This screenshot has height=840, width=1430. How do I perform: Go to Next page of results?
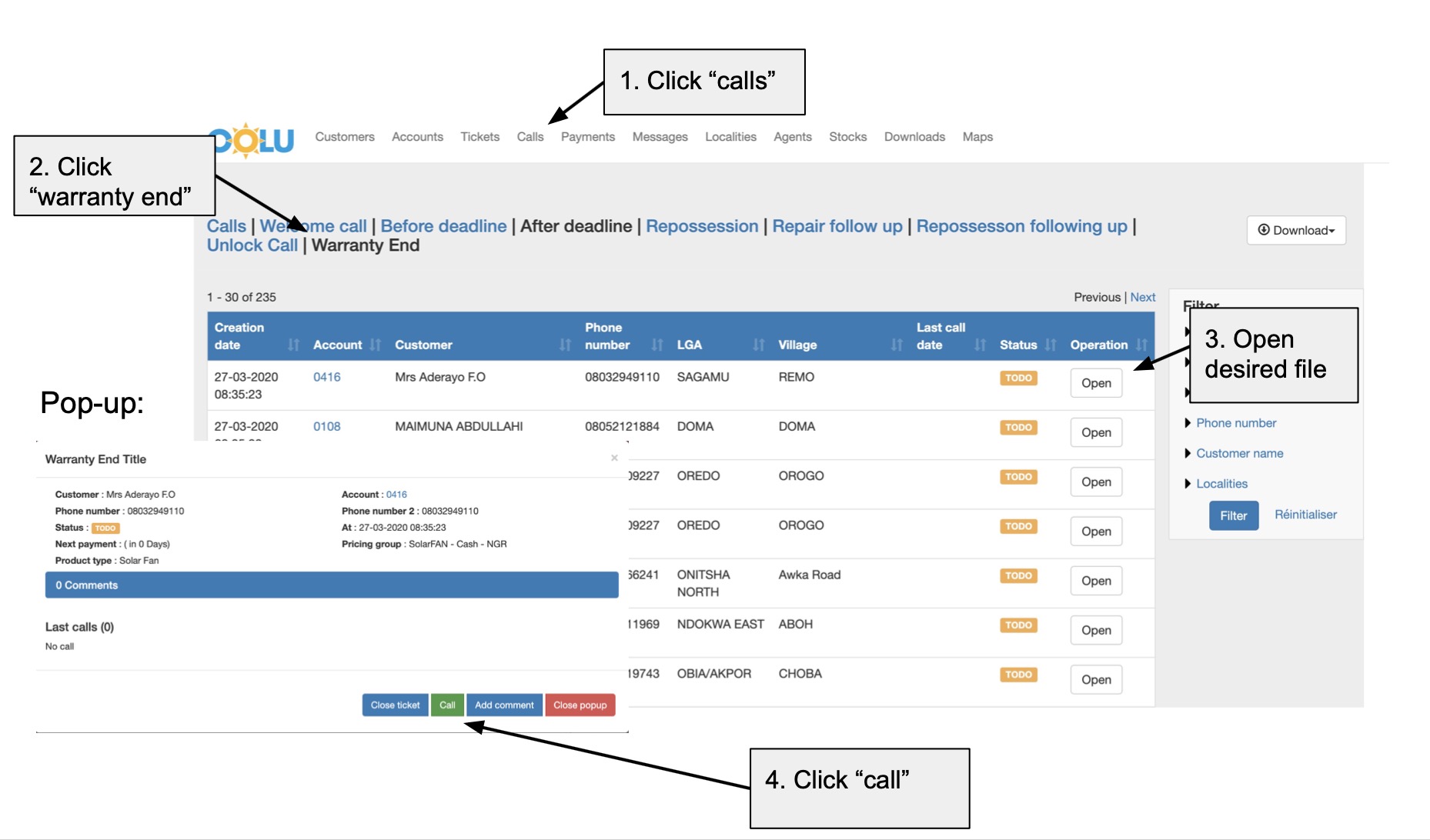(1142, 297)
